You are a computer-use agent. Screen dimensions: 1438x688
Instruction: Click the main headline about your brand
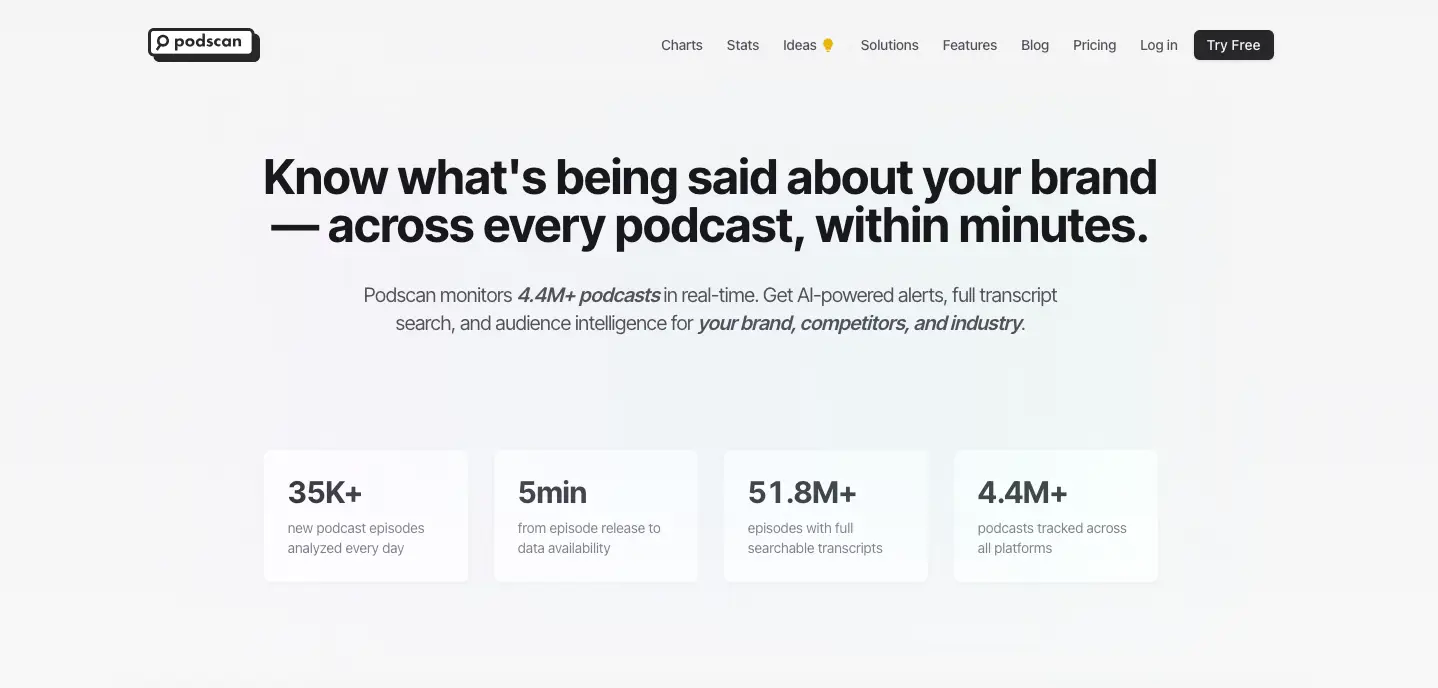709,200
